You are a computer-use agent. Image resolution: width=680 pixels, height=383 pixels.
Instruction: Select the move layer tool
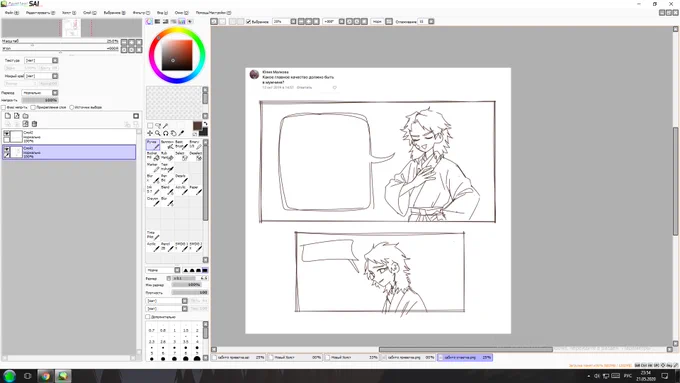(x=150, y=133)
